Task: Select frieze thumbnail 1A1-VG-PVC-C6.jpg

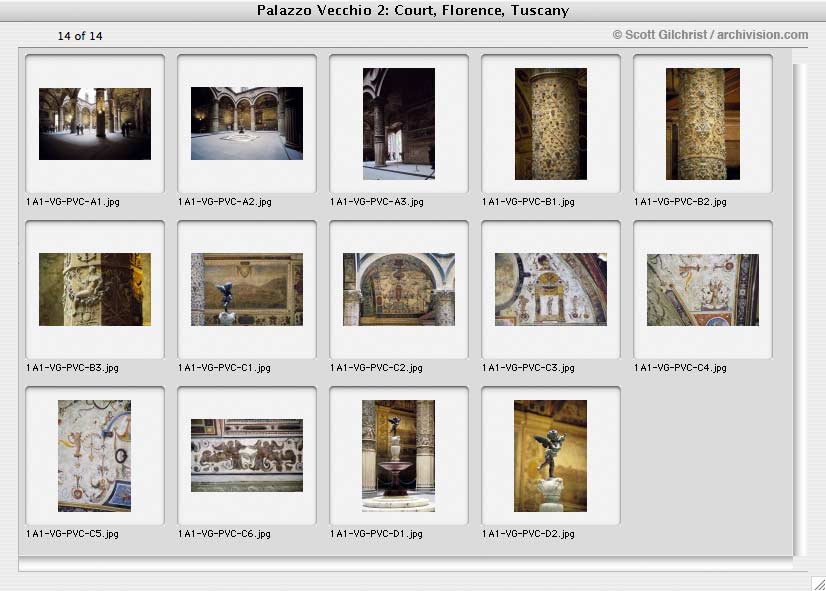Action: tap(247, 456)
